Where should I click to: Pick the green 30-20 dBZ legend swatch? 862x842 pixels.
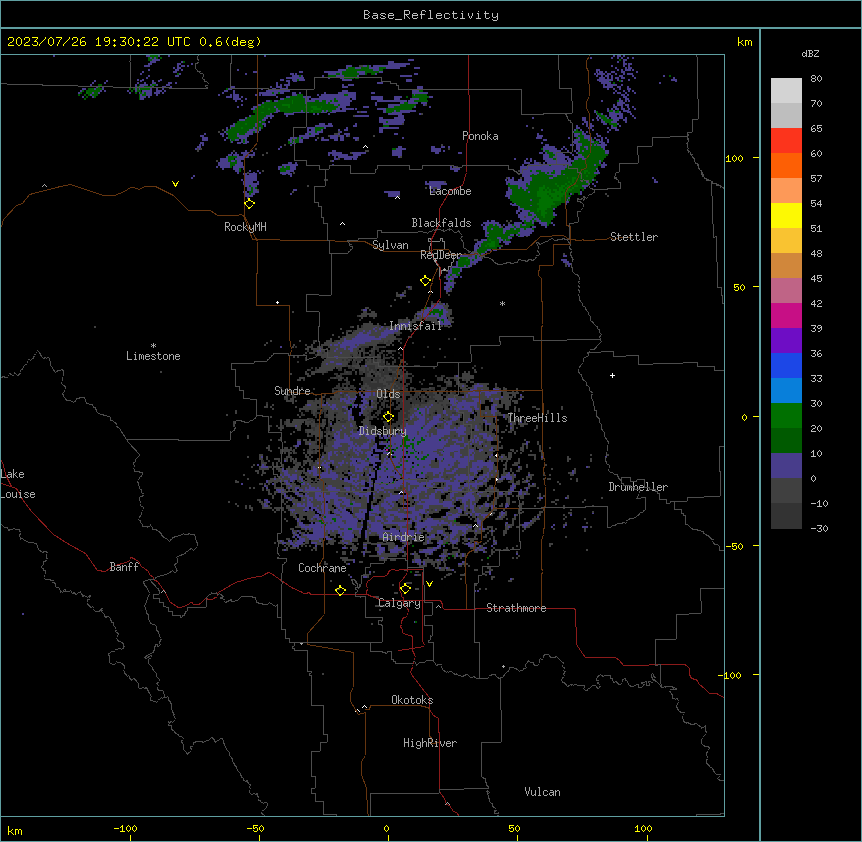pos(786,416)
